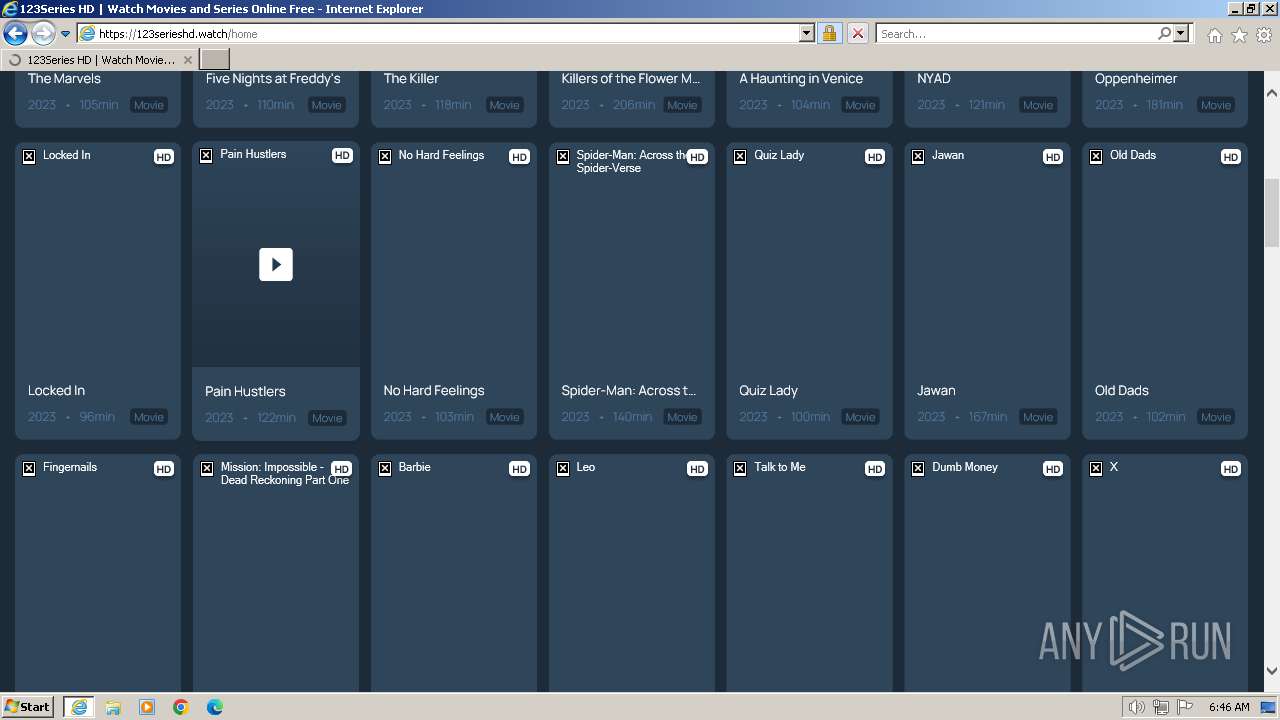
Task: Click the Barbie poster thumbnail
Action: pyautogui.click(x=454, y=572)
